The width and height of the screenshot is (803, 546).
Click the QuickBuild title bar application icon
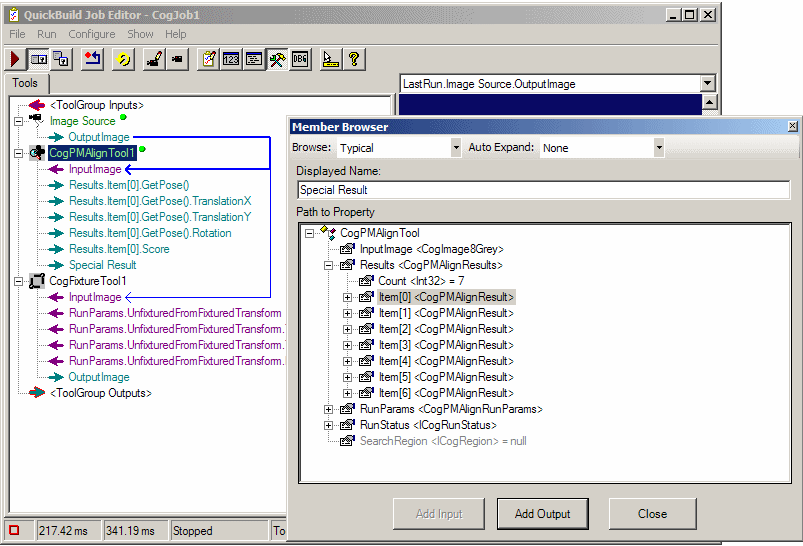tap(14, 15)
